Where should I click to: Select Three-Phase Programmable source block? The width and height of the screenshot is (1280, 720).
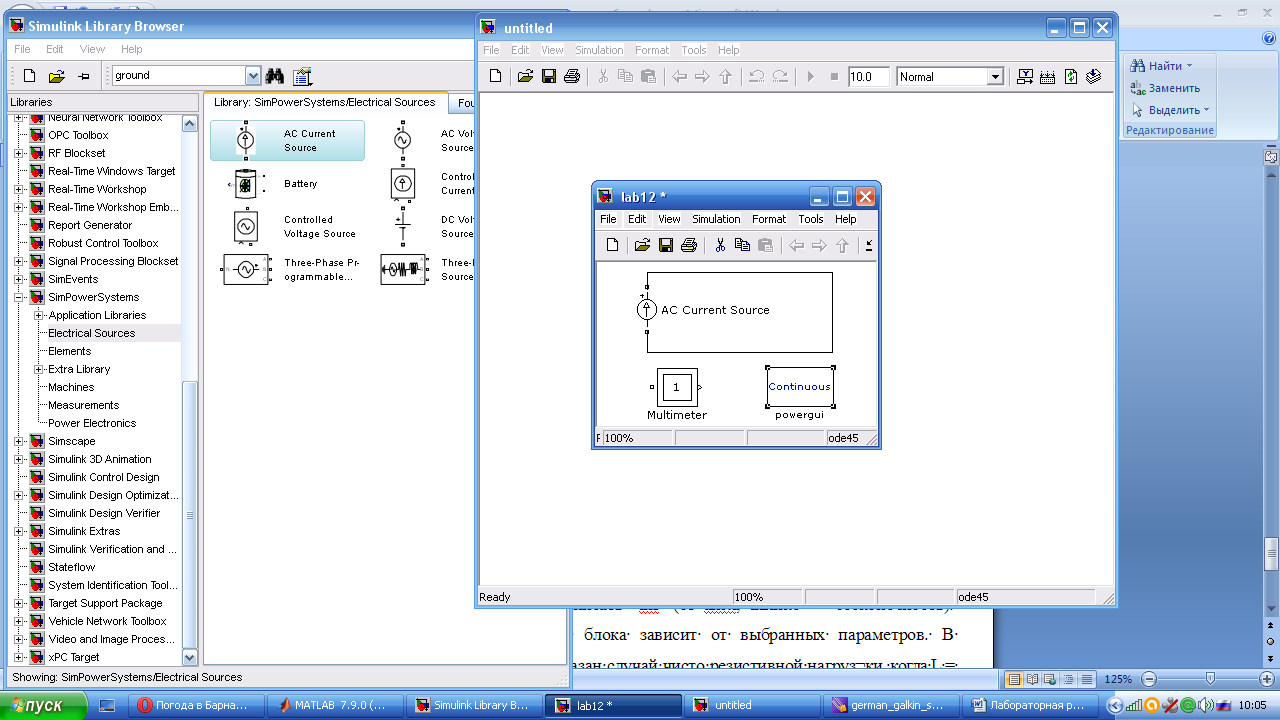(x=290, y=270)
